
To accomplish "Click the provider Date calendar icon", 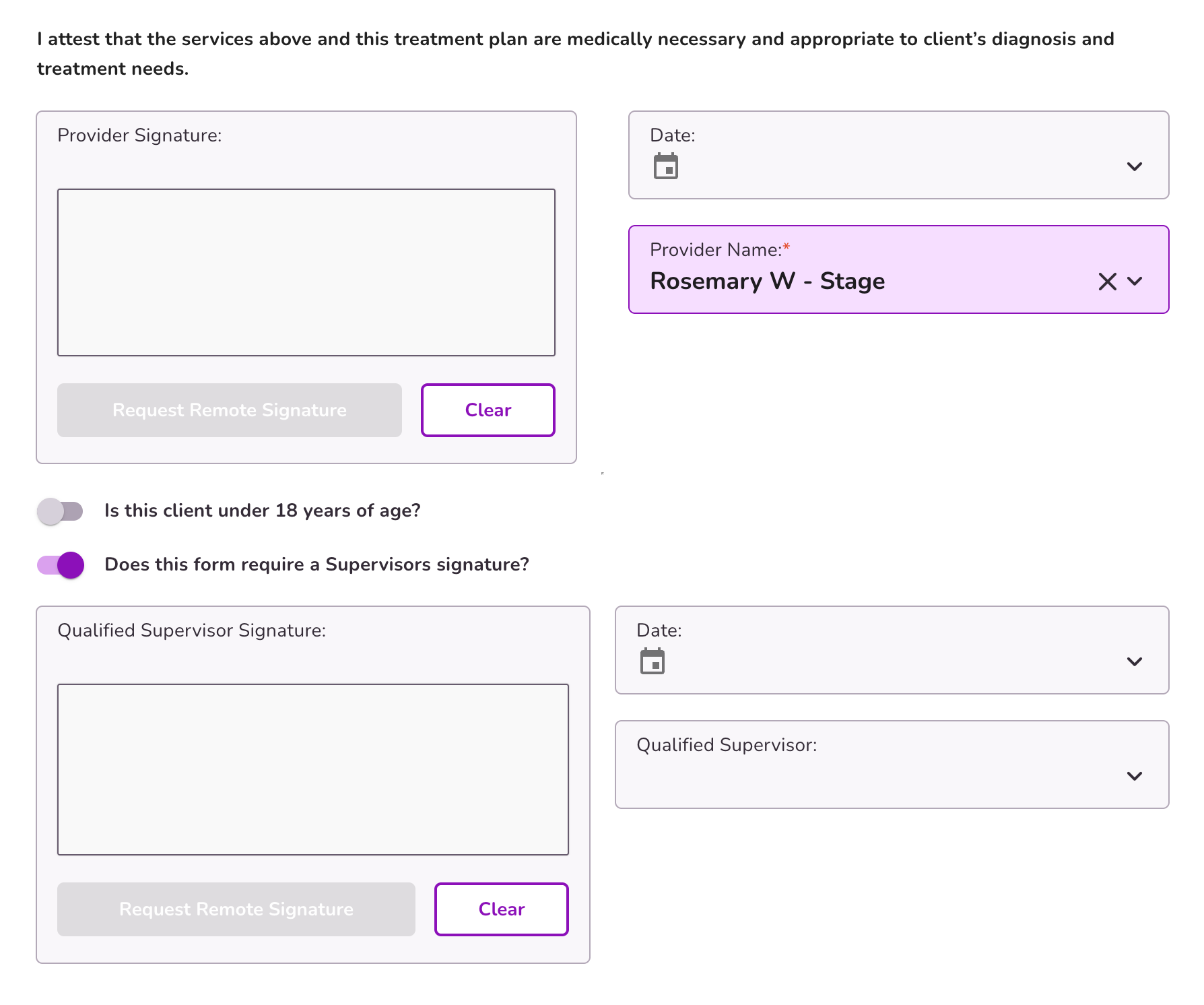I will 666,166.
